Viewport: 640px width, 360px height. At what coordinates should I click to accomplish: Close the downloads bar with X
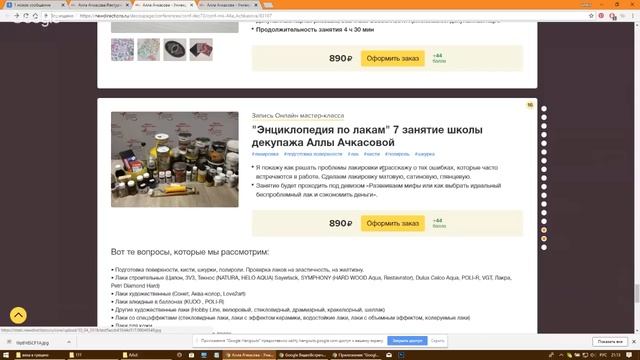tap(634, 342)
